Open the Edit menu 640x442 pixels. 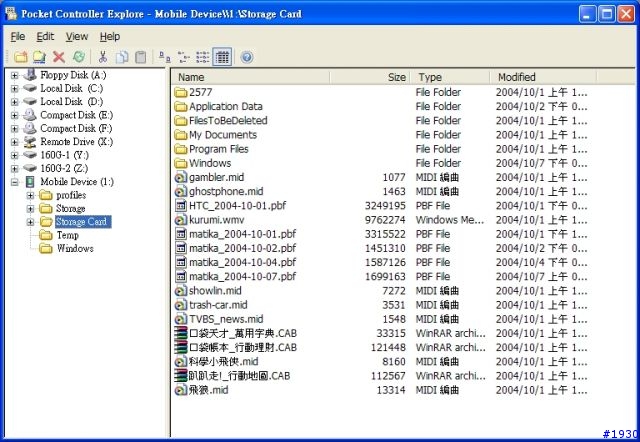click(45, 36)
